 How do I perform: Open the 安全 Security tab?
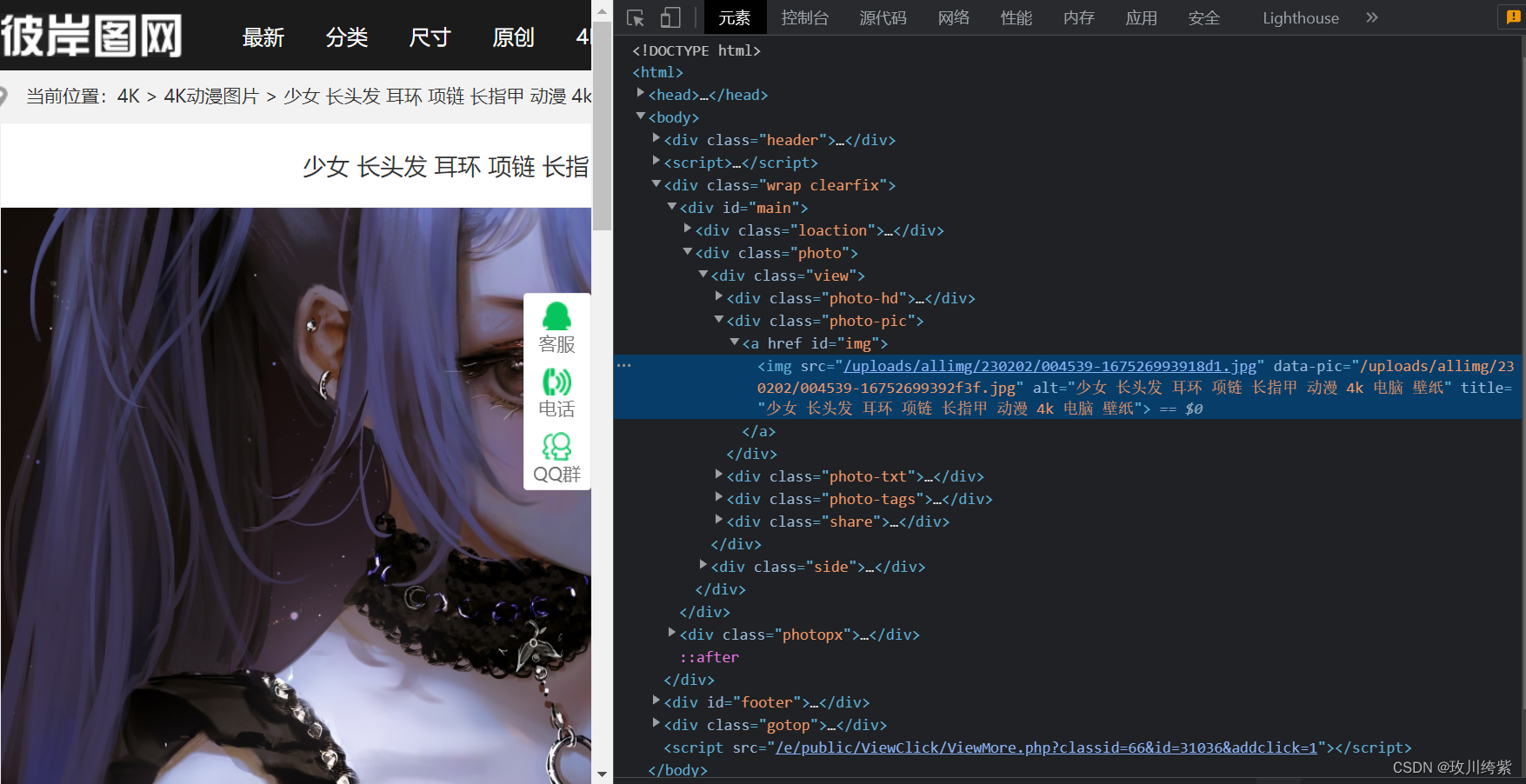tap(1204, 17)
